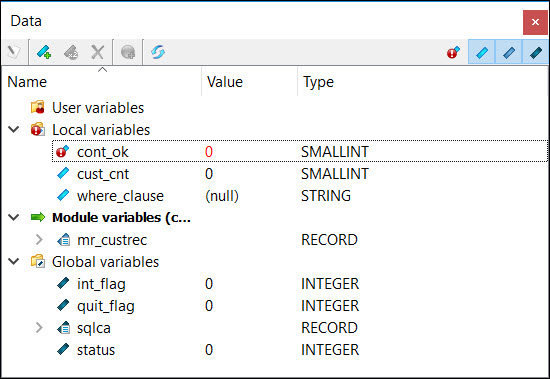550x379 pixels.
Task: Toggle the medium blue module variables filter
Action: pyautogui.click(x=509, y=53)
